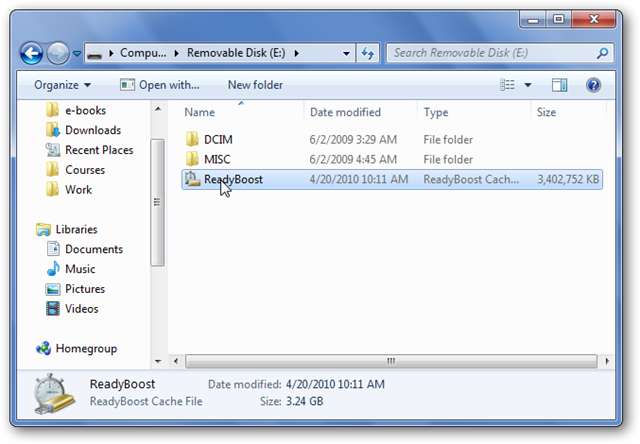Click the Homegroup icon

(x=43, y=348)
